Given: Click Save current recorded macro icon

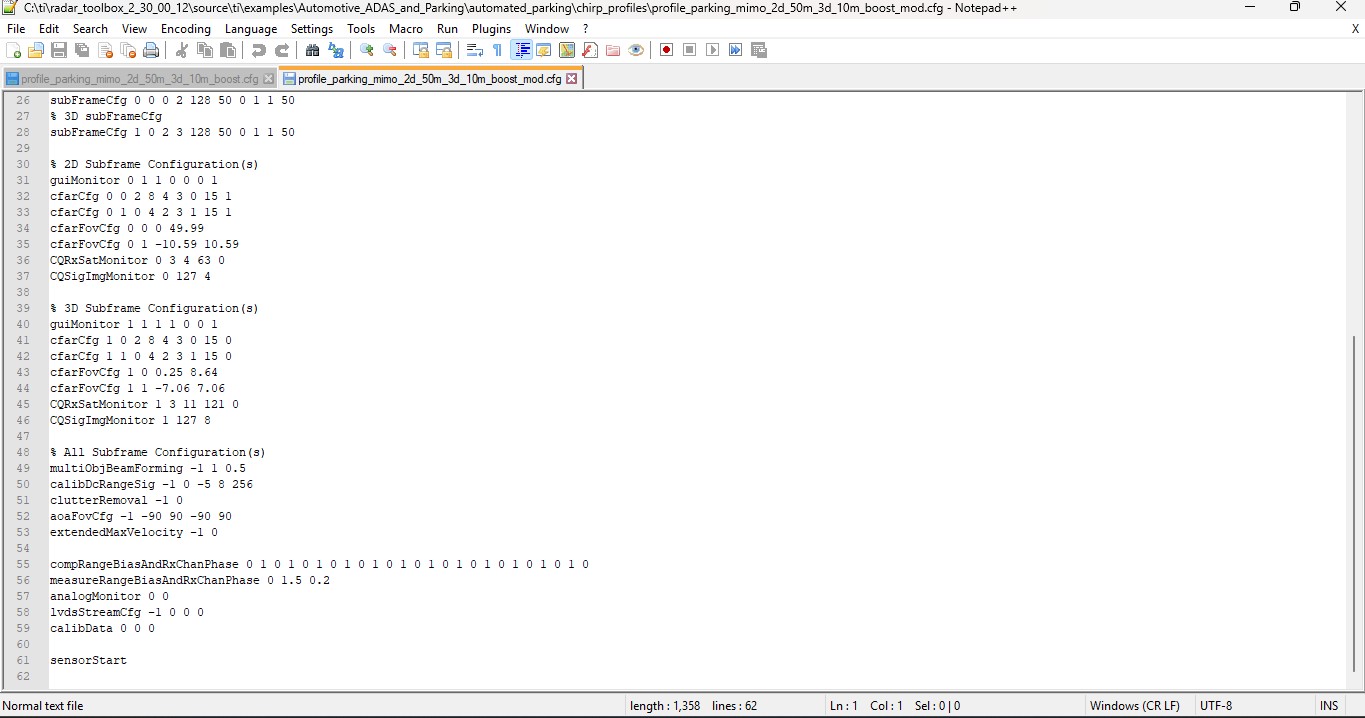Looking at the screenshot, I should click(759, 50).
